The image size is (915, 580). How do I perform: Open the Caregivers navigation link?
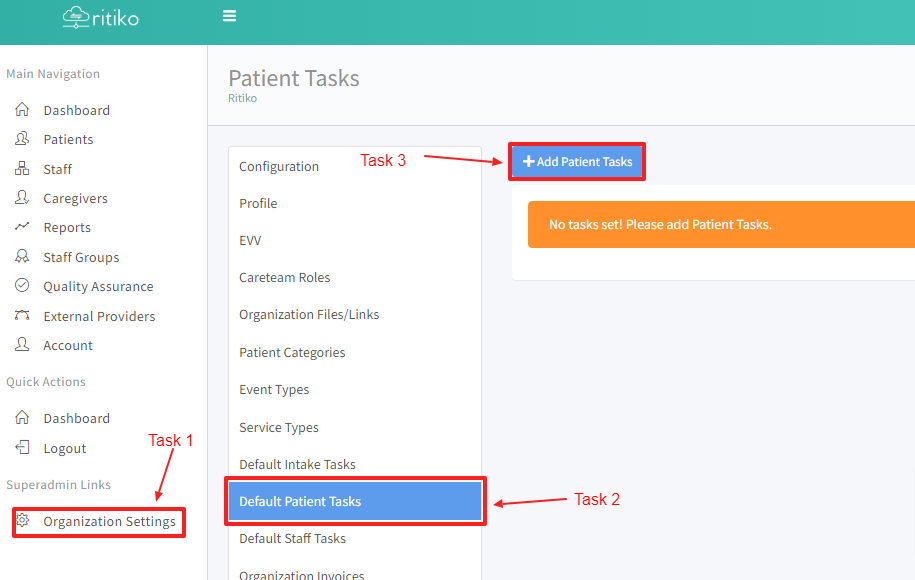pos(75,198)
